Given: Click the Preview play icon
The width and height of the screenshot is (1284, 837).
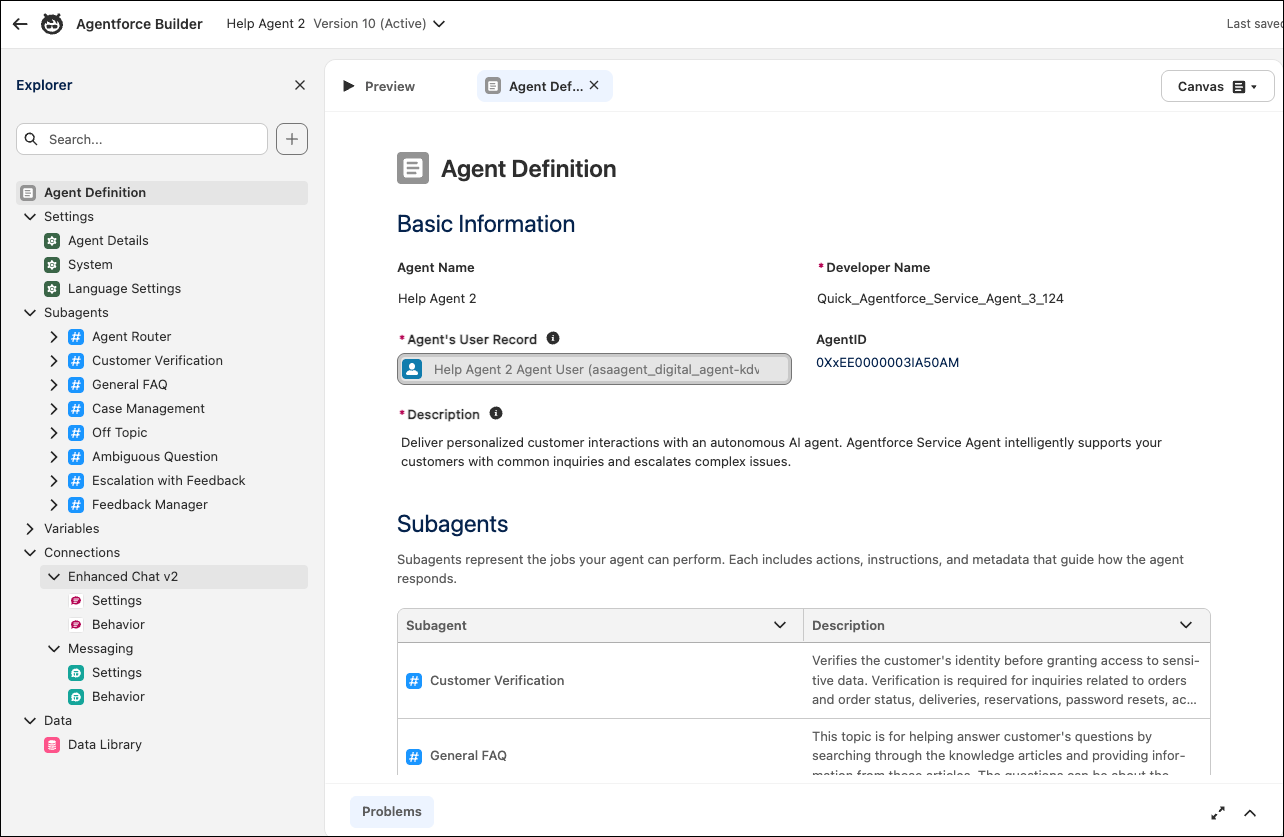Looking at the screenshot, I should click(x=349, y=86).
